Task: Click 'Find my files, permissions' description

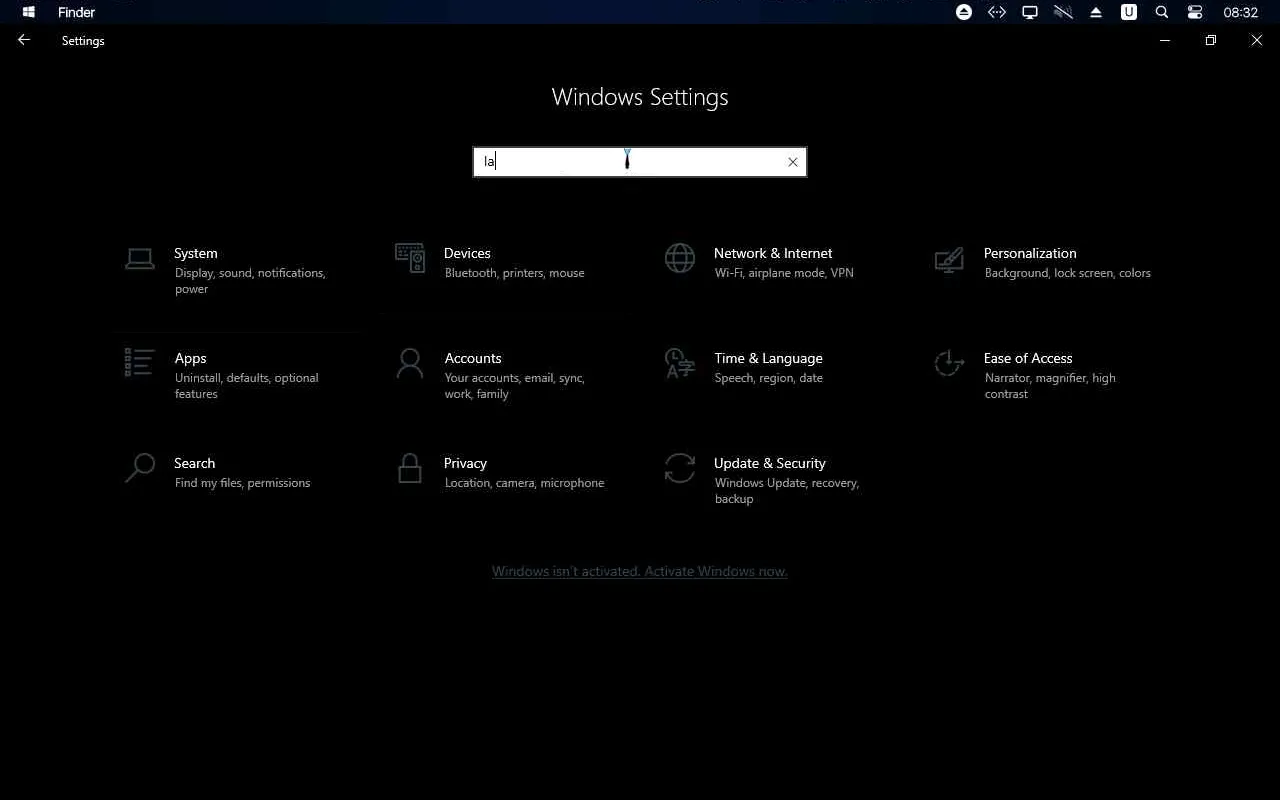Action: tap(243, 483)
